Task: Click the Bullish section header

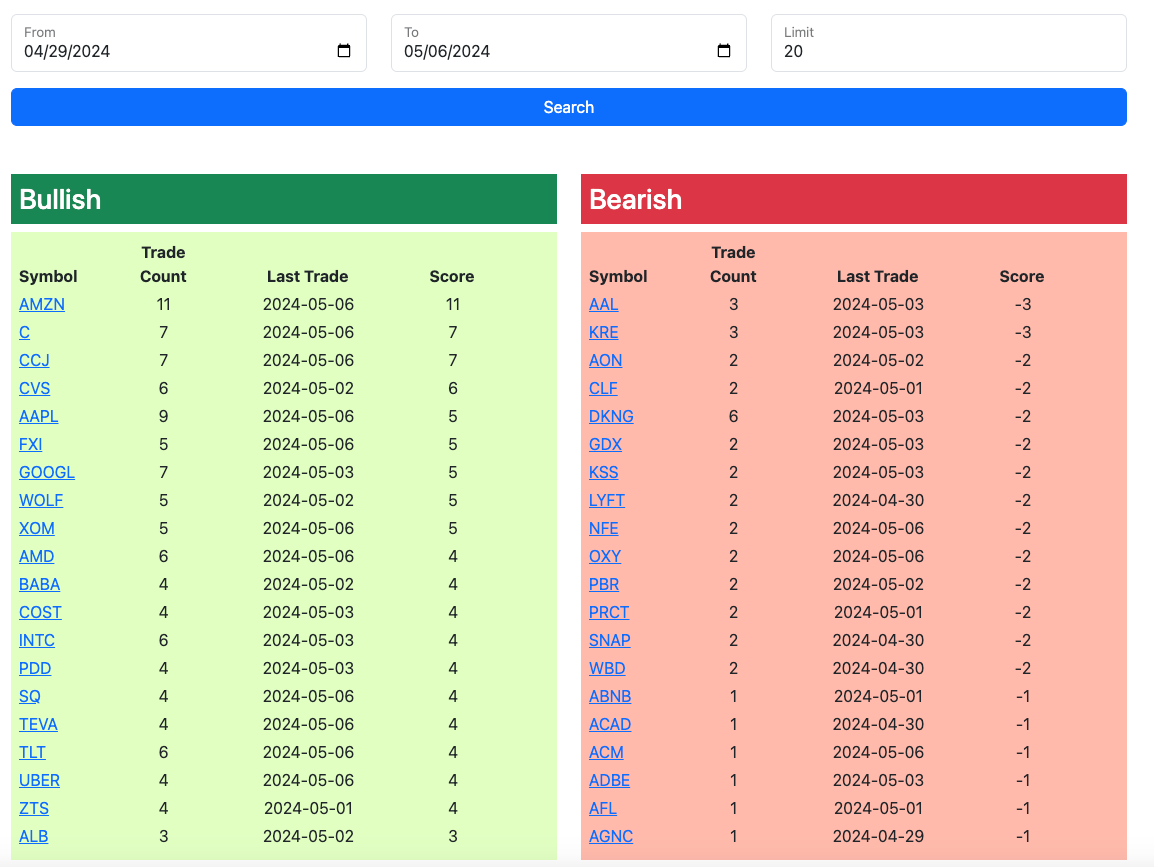Action: point(284,199)
